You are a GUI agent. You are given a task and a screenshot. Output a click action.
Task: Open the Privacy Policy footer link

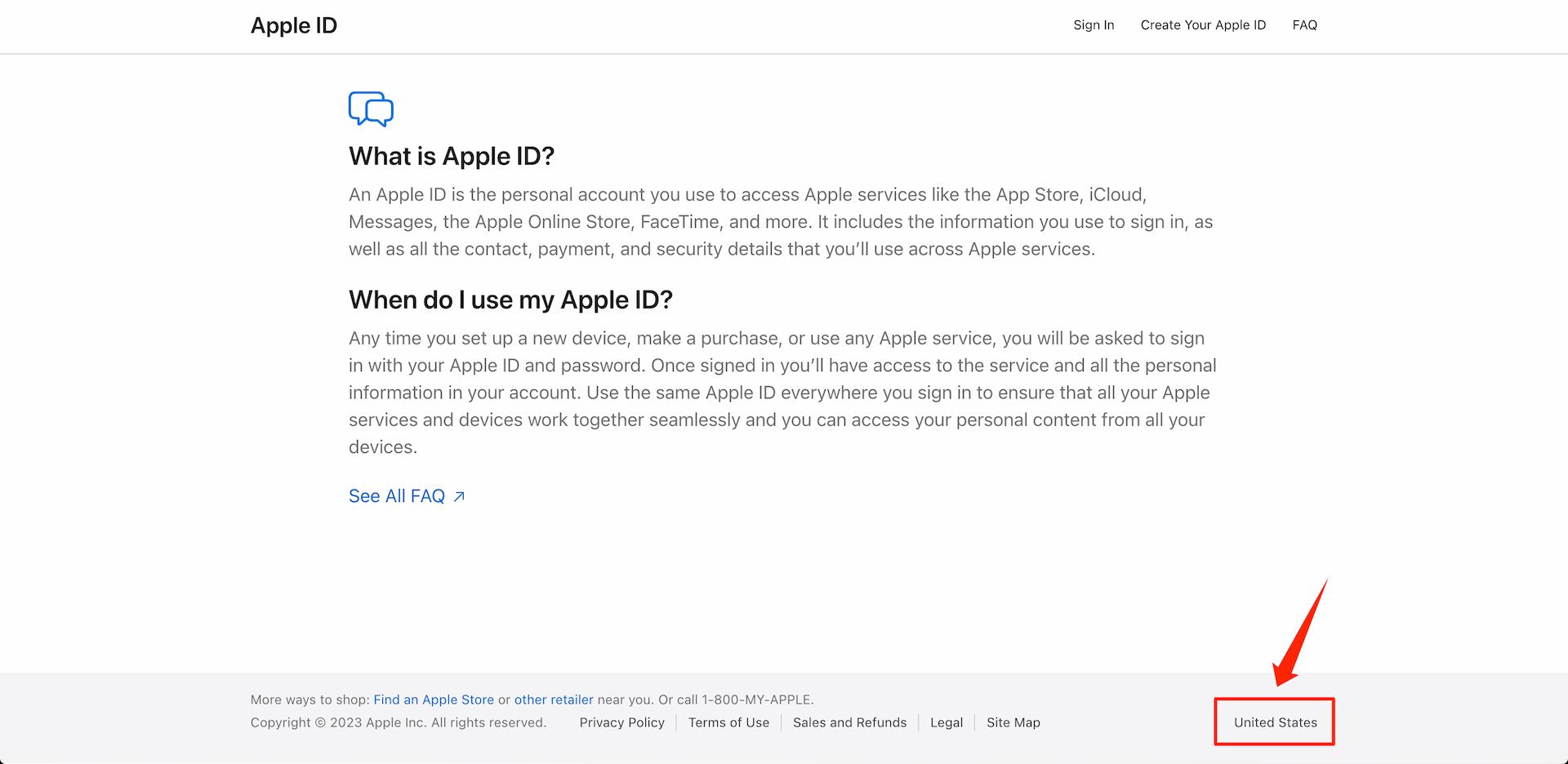click(621, 722)
